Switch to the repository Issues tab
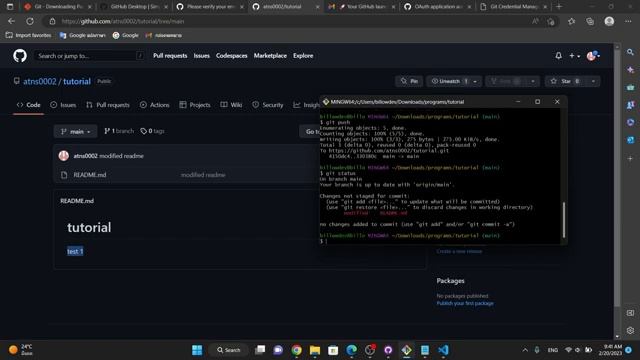The image size is (640, 360). 63,105
